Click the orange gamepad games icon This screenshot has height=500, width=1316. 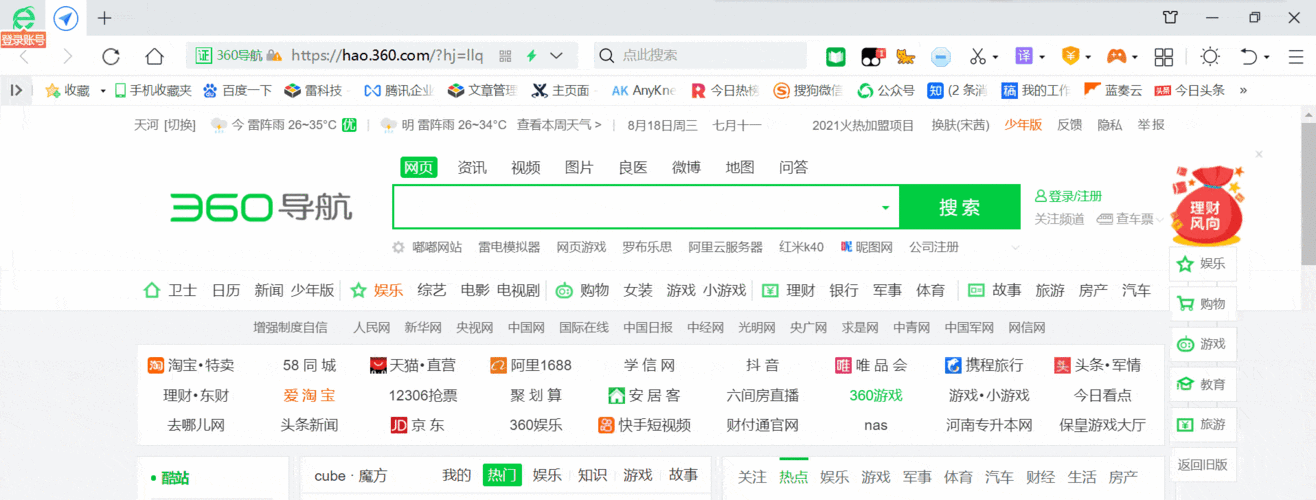click(1115, 56)
